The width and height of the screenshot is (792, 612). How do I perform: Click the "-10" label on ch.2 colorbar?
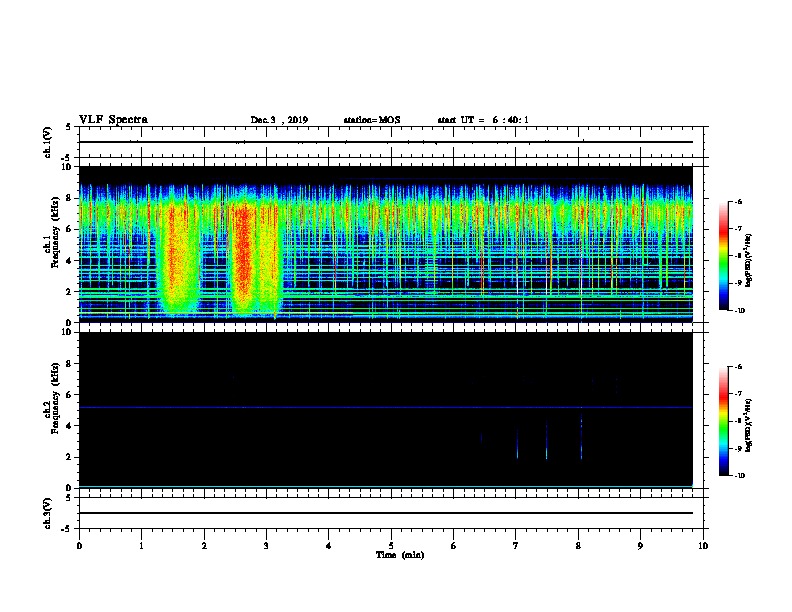coord(738,475)
